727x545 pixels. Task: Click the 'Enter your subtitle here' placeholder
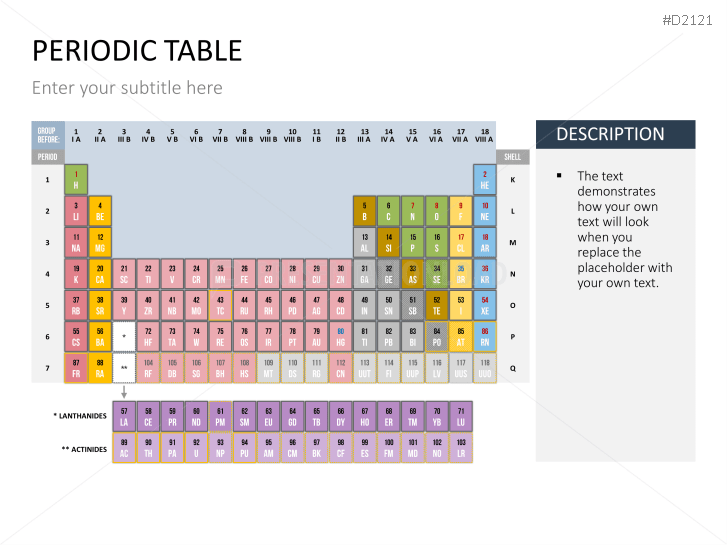127,88
